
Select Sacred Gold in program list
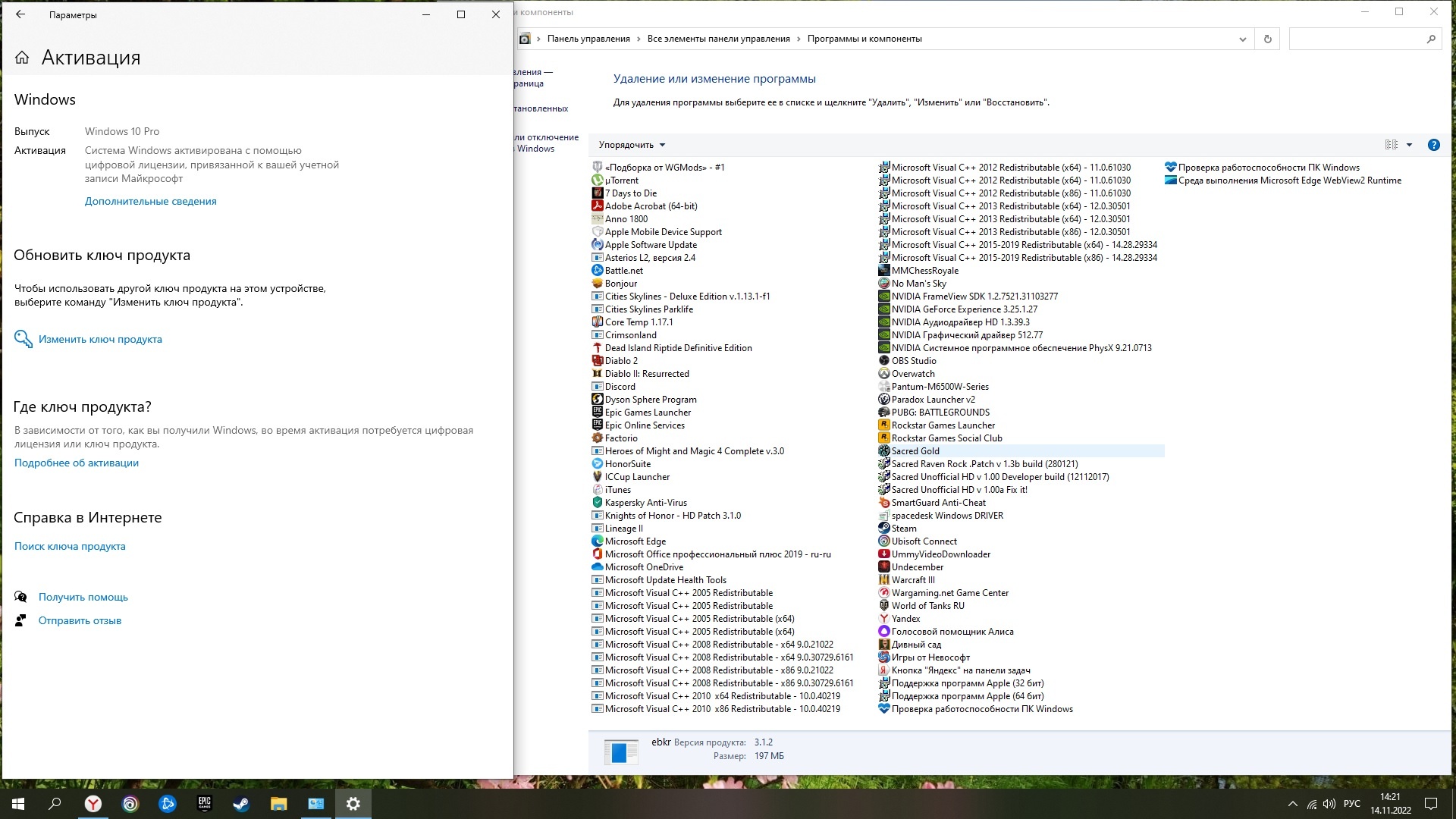[915, 451]
